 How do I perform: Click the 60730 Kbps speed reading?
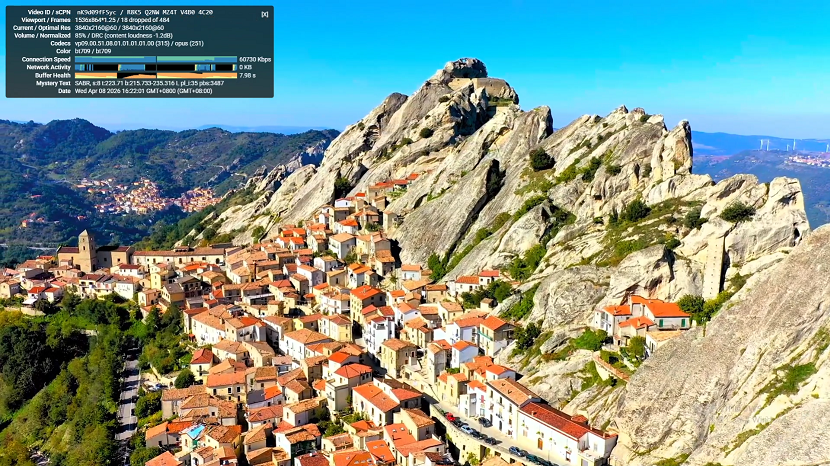[x=255, y=60]
